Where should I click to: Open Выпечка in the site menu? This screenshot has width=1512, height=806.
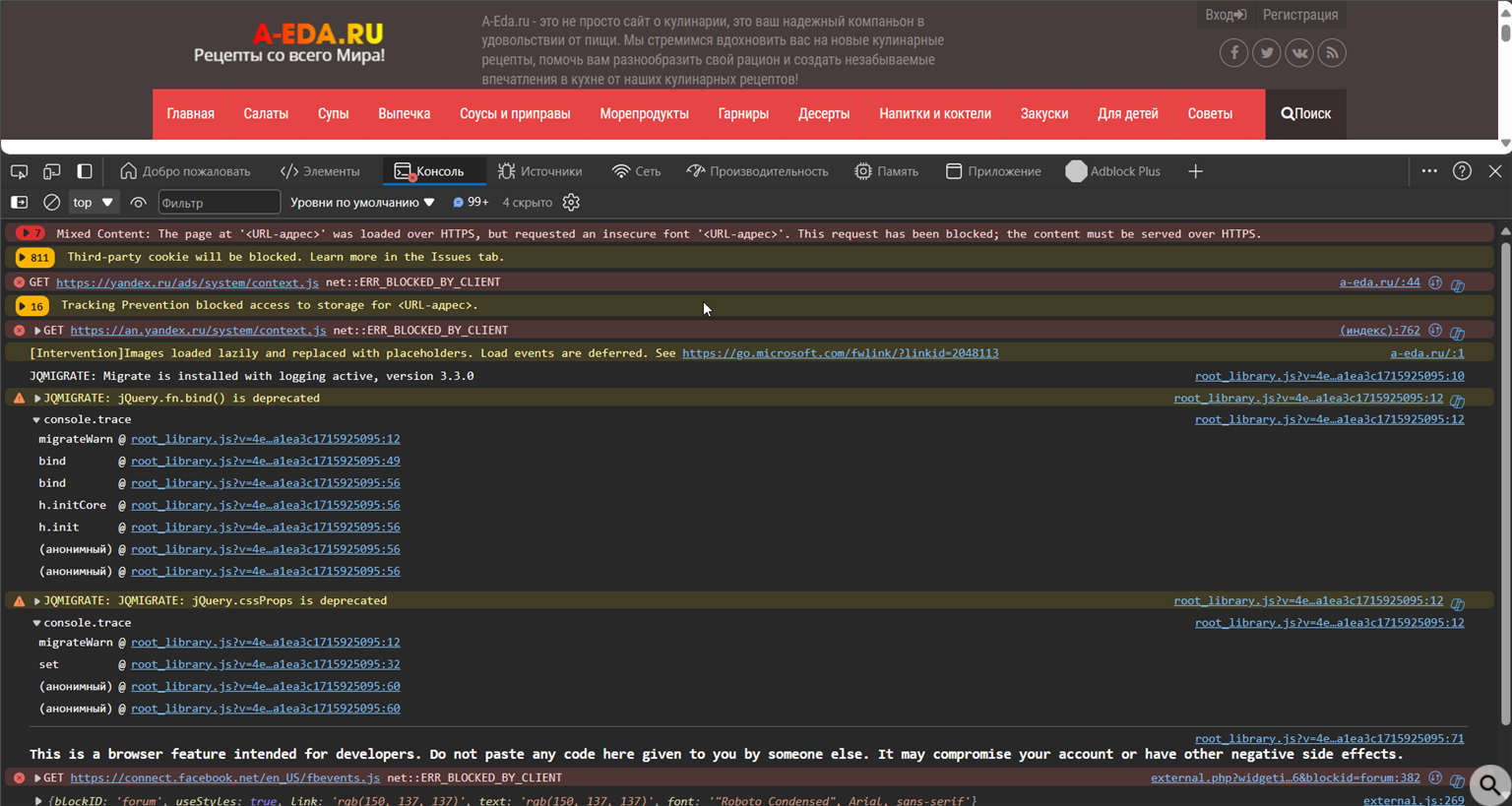point(404,114)
